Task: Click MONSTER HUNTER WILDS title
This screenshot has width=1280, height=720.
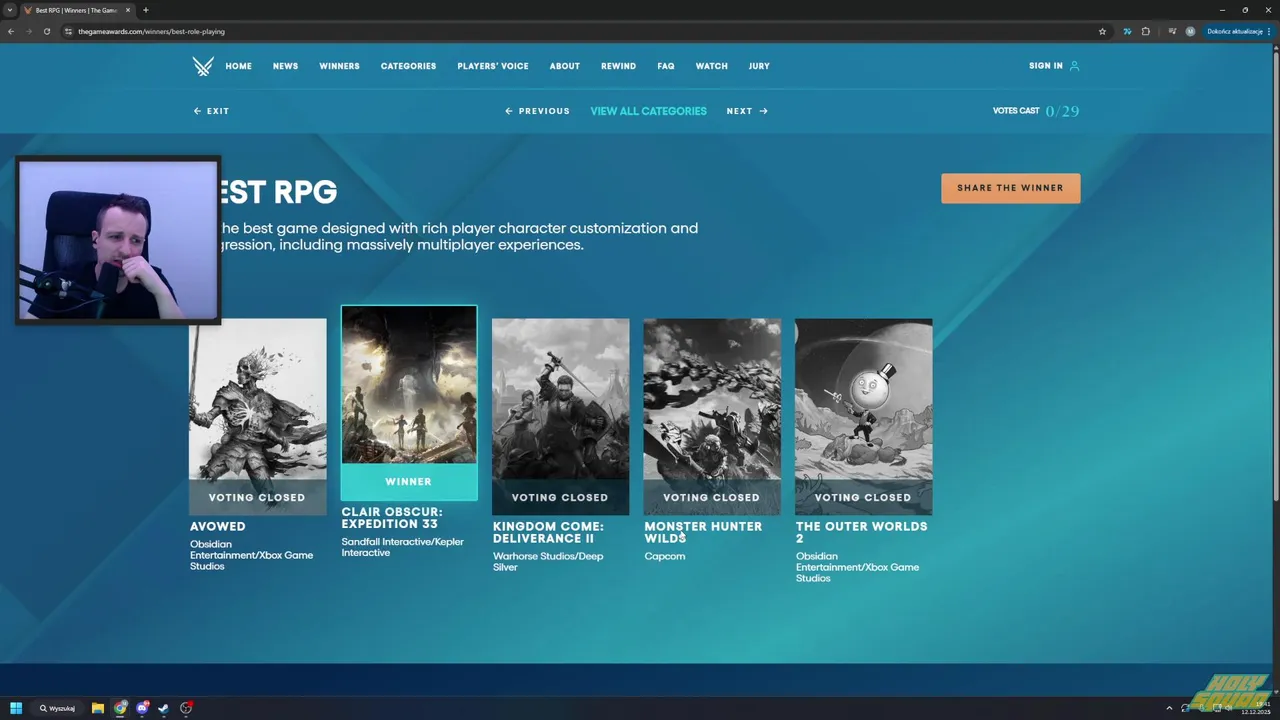Action: click(703, 532)
